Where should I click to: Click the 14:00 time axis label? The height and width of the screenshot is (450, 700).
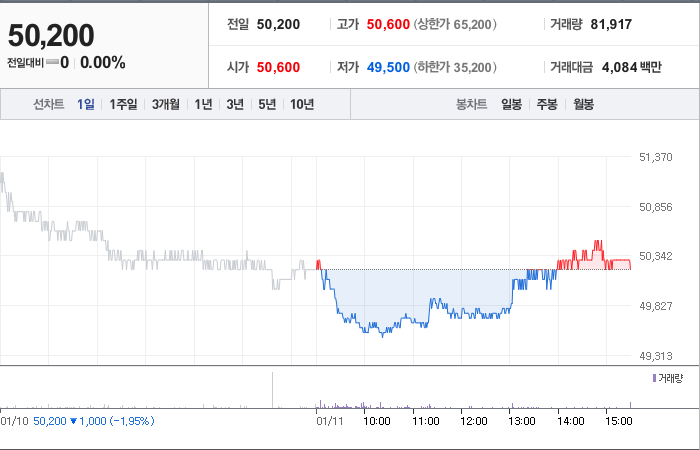(571, 421)
